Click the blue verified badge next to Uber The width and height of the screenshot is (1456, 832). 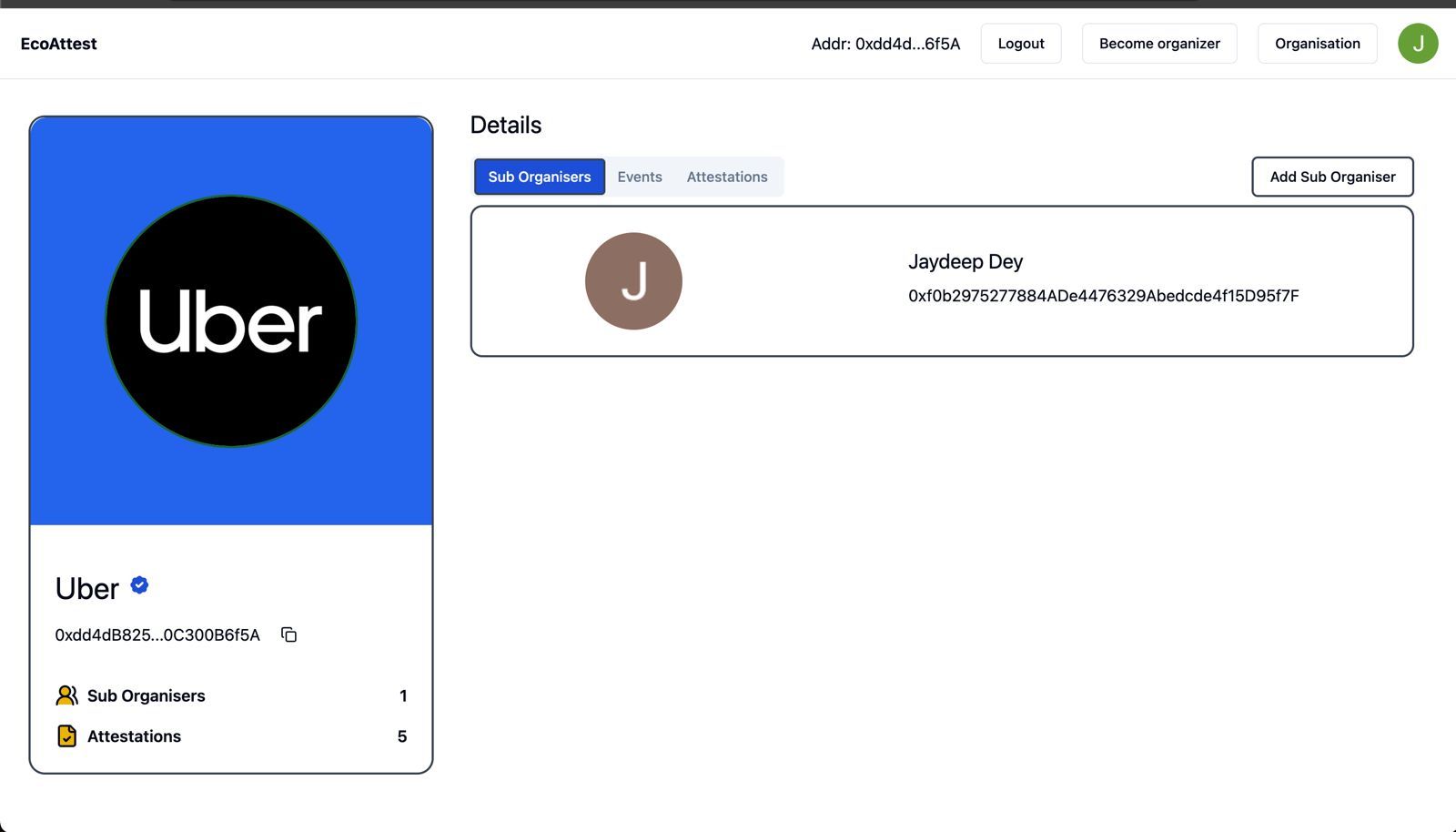(x=139, y=584)
